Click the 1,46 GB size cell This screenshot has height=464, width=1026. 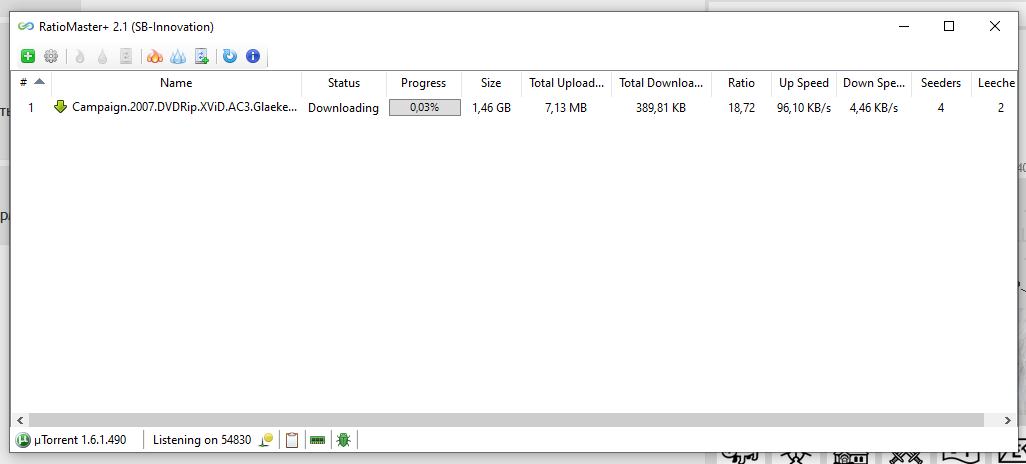(x=491, y=108)
